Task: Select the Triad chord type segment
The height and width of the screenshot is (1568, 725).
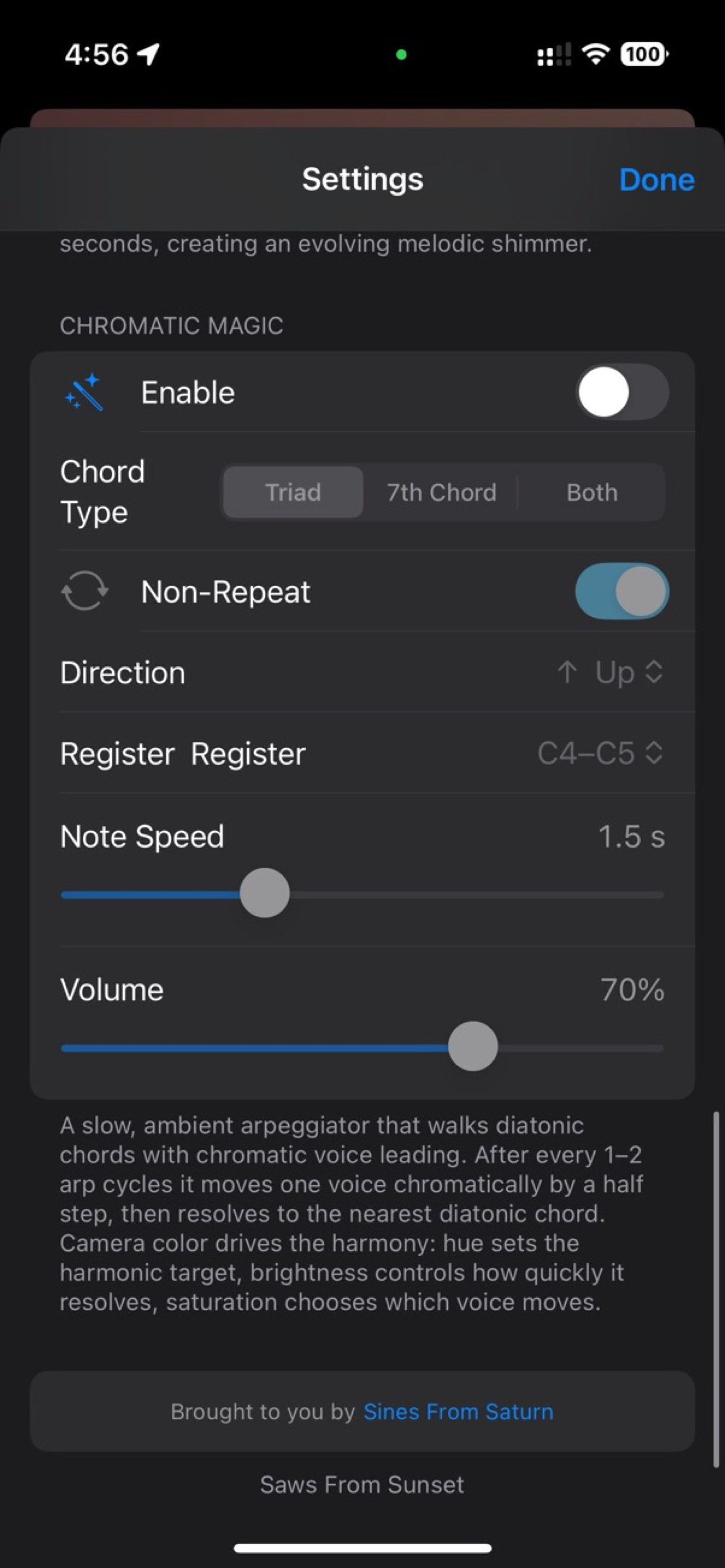Action: click(294, 492)
